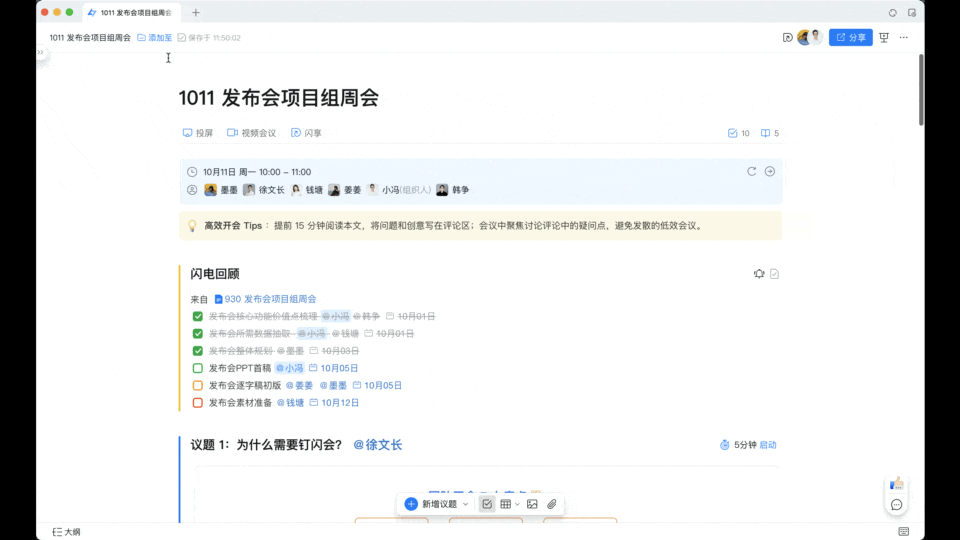
Task: Click the lightbulb tips icon
Action: [192, 226]
